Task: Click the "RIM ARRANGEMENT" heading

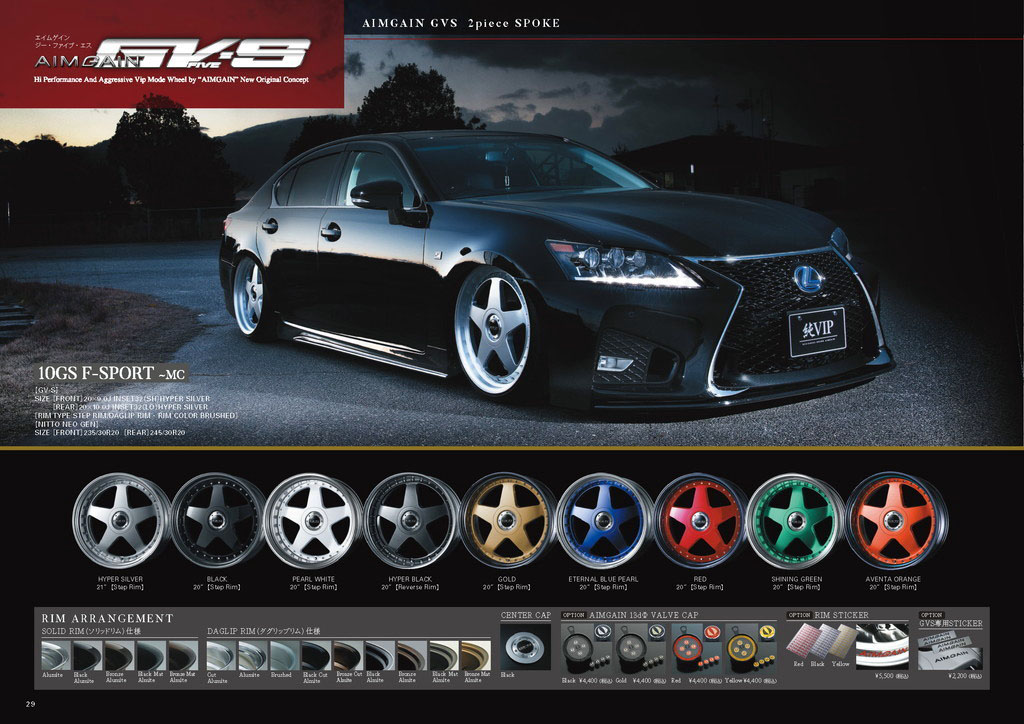Action: pyautogui.click(x=107, y=618)
